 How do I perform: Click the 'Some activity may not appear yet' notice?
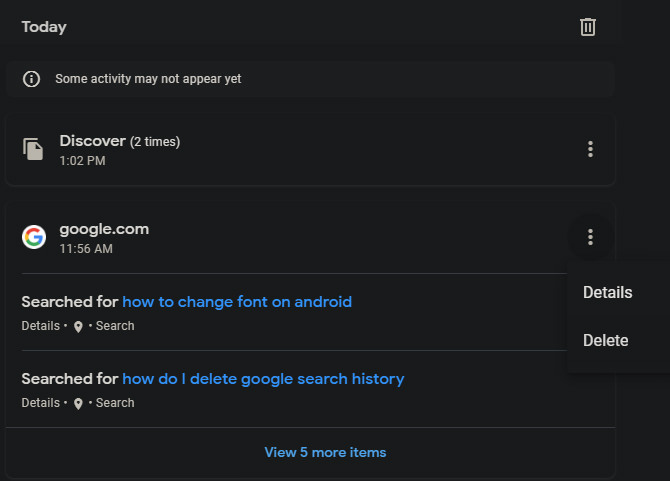(x=148, y=79)
